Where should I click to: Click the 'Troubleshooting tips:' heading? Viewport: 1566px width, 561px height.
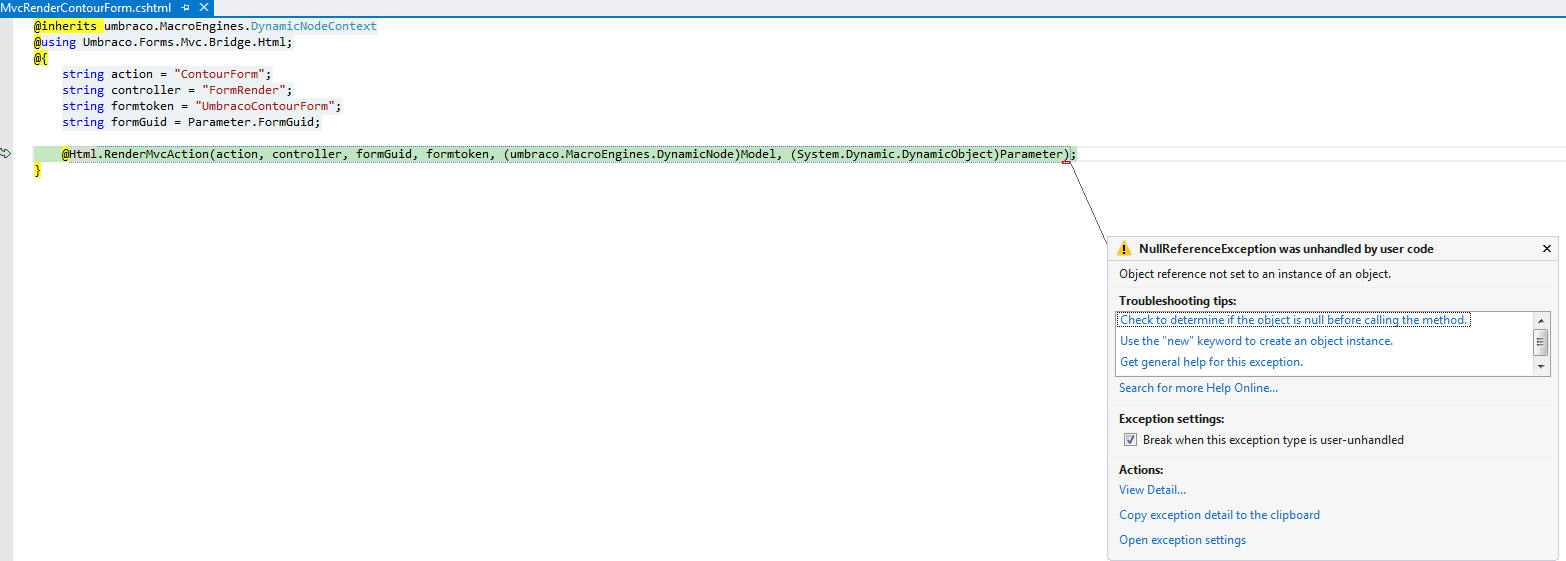click(1178, 301)
